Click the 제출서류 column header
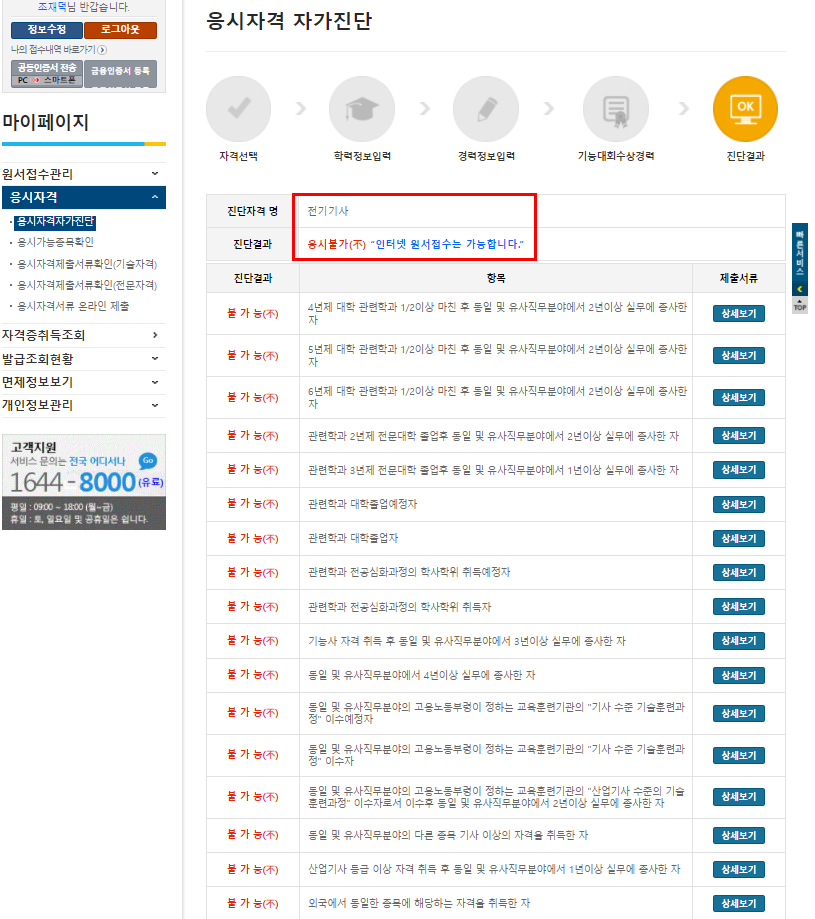This screenshot has width=815, height=919. click(x=738, y=278)
